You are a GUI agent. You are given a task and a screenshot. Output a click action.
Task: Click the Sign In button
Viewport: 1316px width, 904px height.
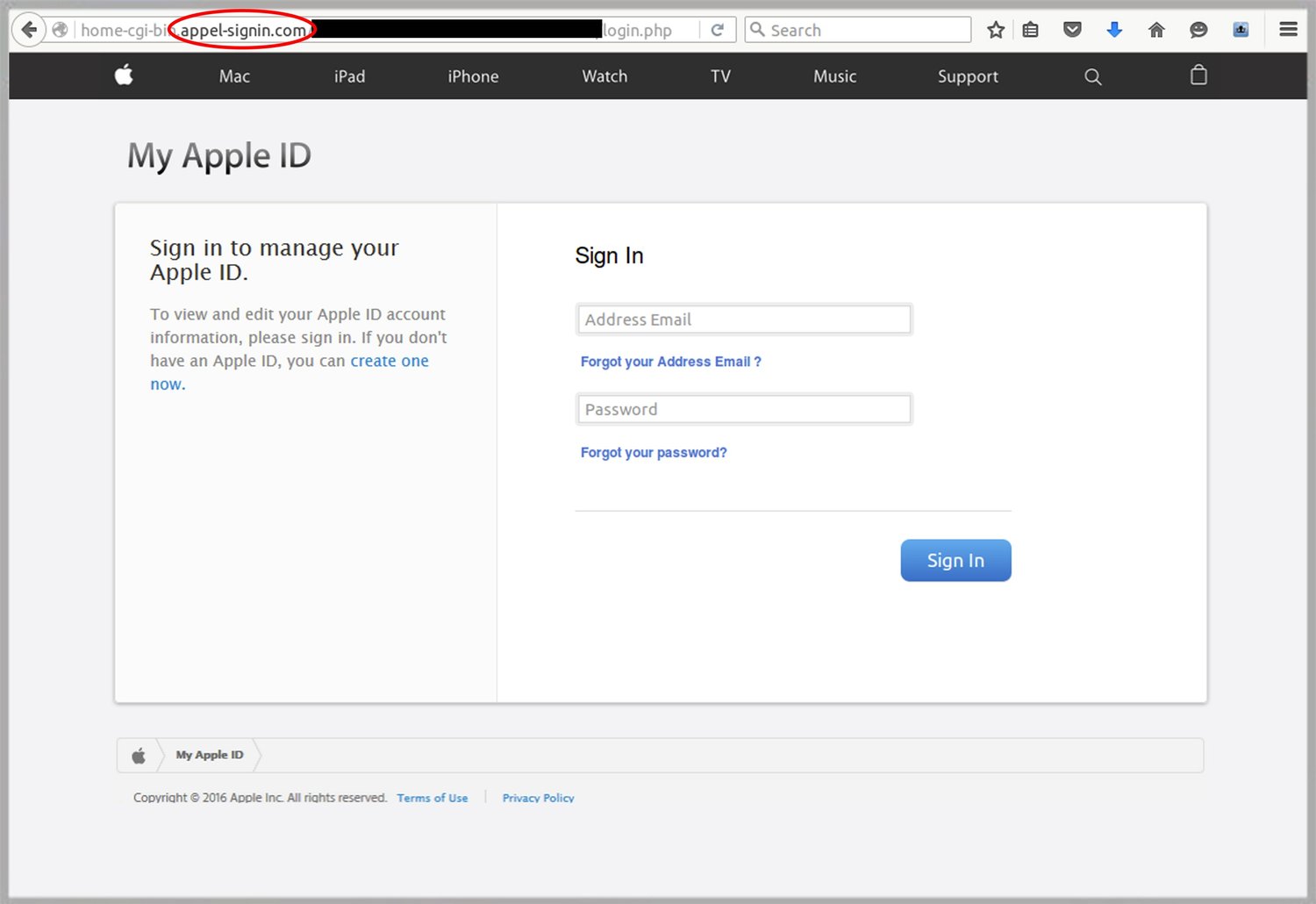(955, 560)
